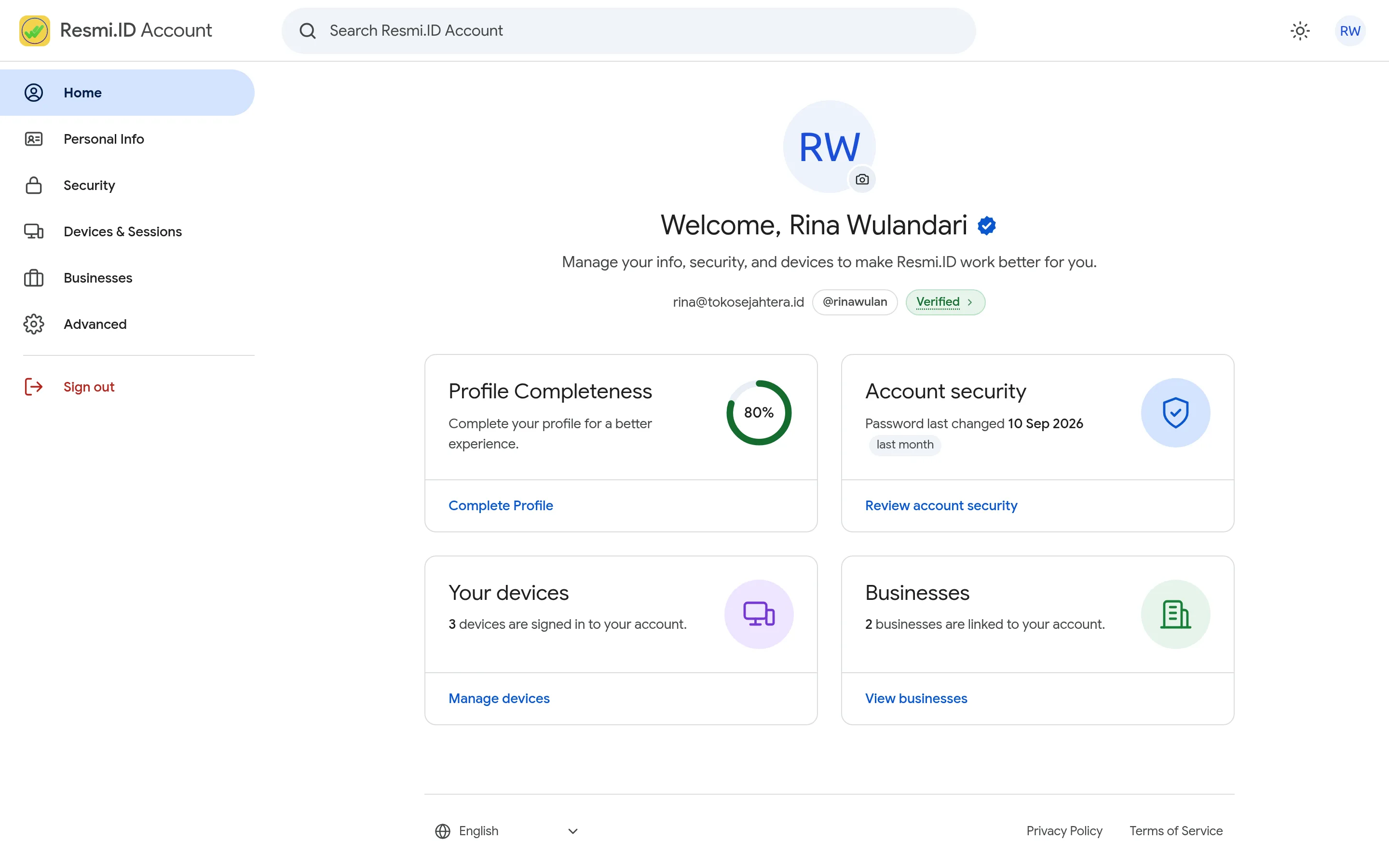The height and width of the screenshot is (868, 1389).
Task: Open Personal Info section
Action: click(127, 139)
